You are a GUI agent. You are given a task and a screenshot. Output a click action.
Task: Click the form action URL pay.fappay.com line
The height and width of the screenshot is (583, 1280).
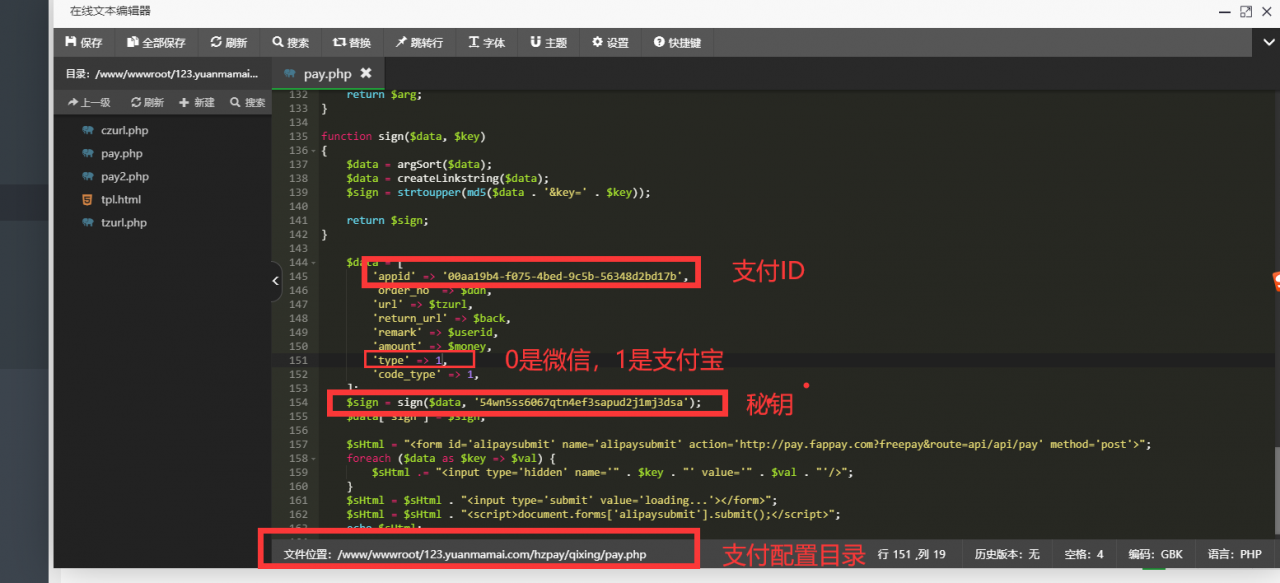[749, 444]
